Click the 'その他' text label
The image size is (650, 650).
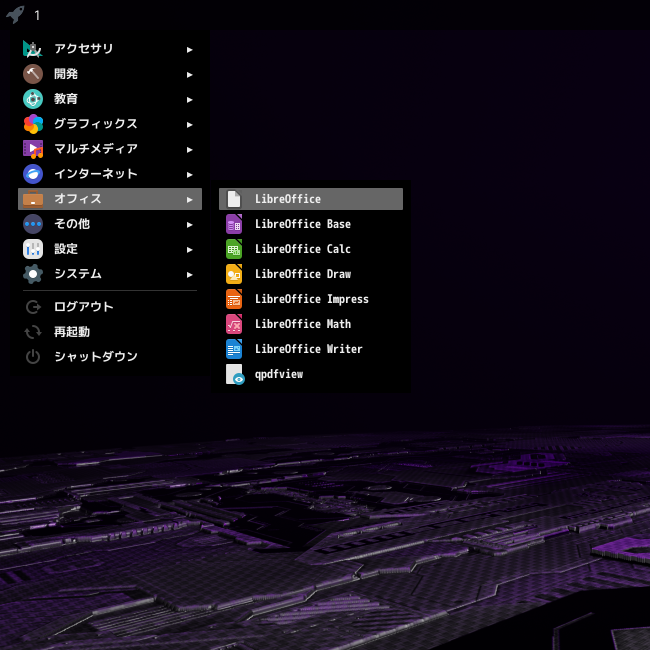click(x=72, y=224)
